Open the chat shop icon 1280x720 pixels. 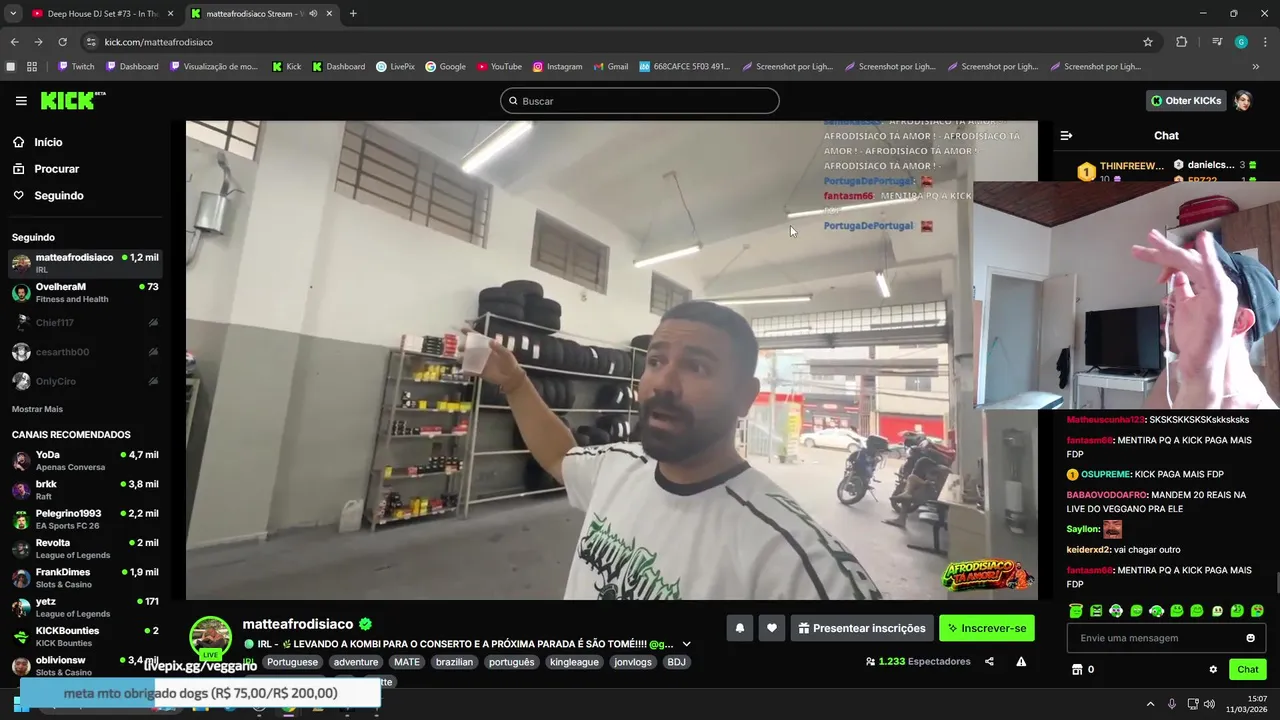(1077, 669)
